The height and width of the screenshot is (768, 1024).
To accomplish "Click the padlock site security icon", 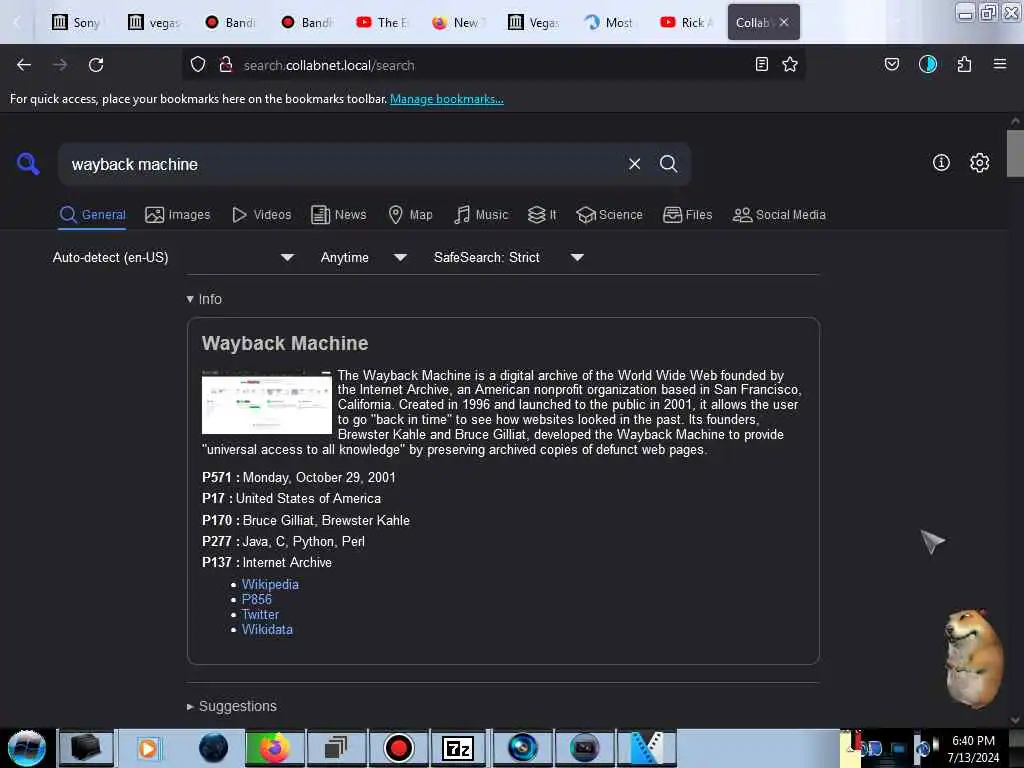I will [226, 64].
